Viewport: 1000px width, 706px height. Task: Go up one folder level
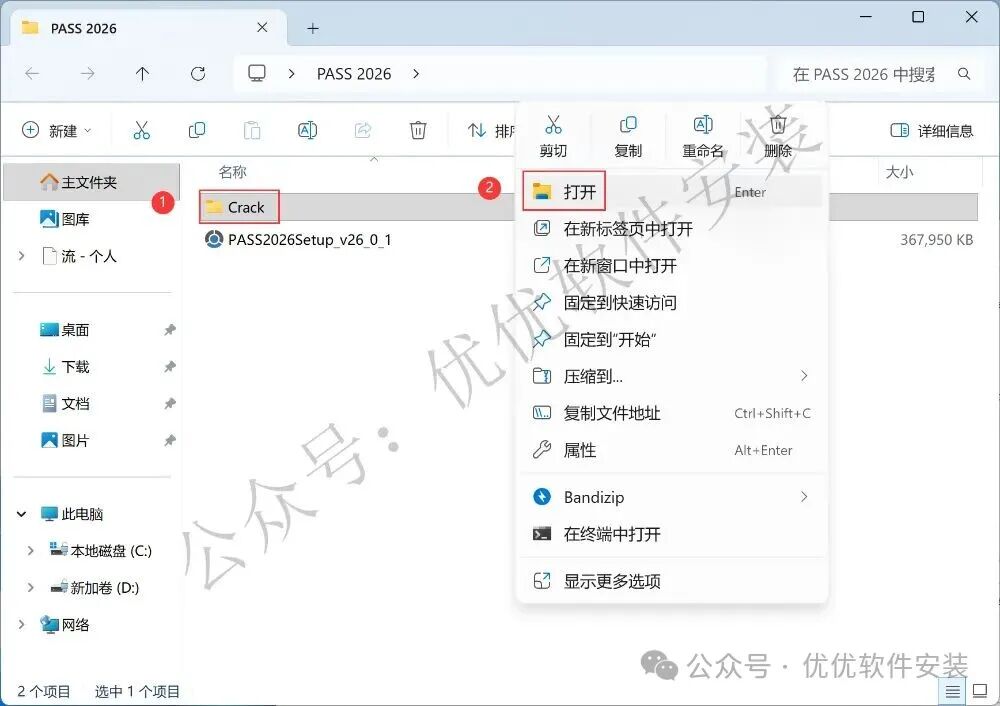142,74
